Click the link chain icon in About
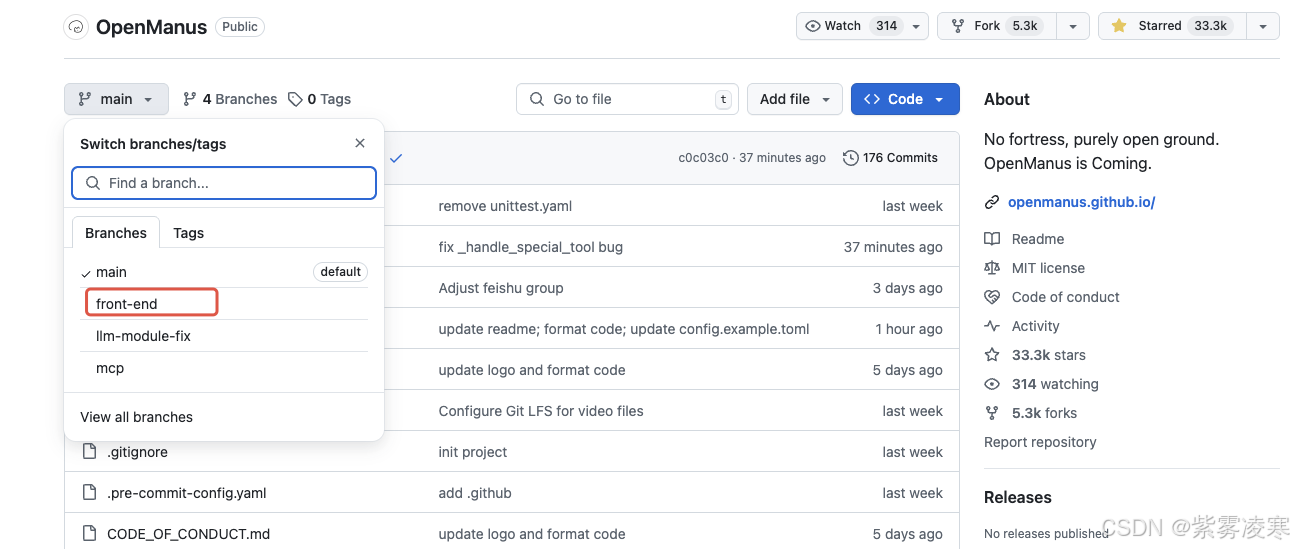 point(992,202)
